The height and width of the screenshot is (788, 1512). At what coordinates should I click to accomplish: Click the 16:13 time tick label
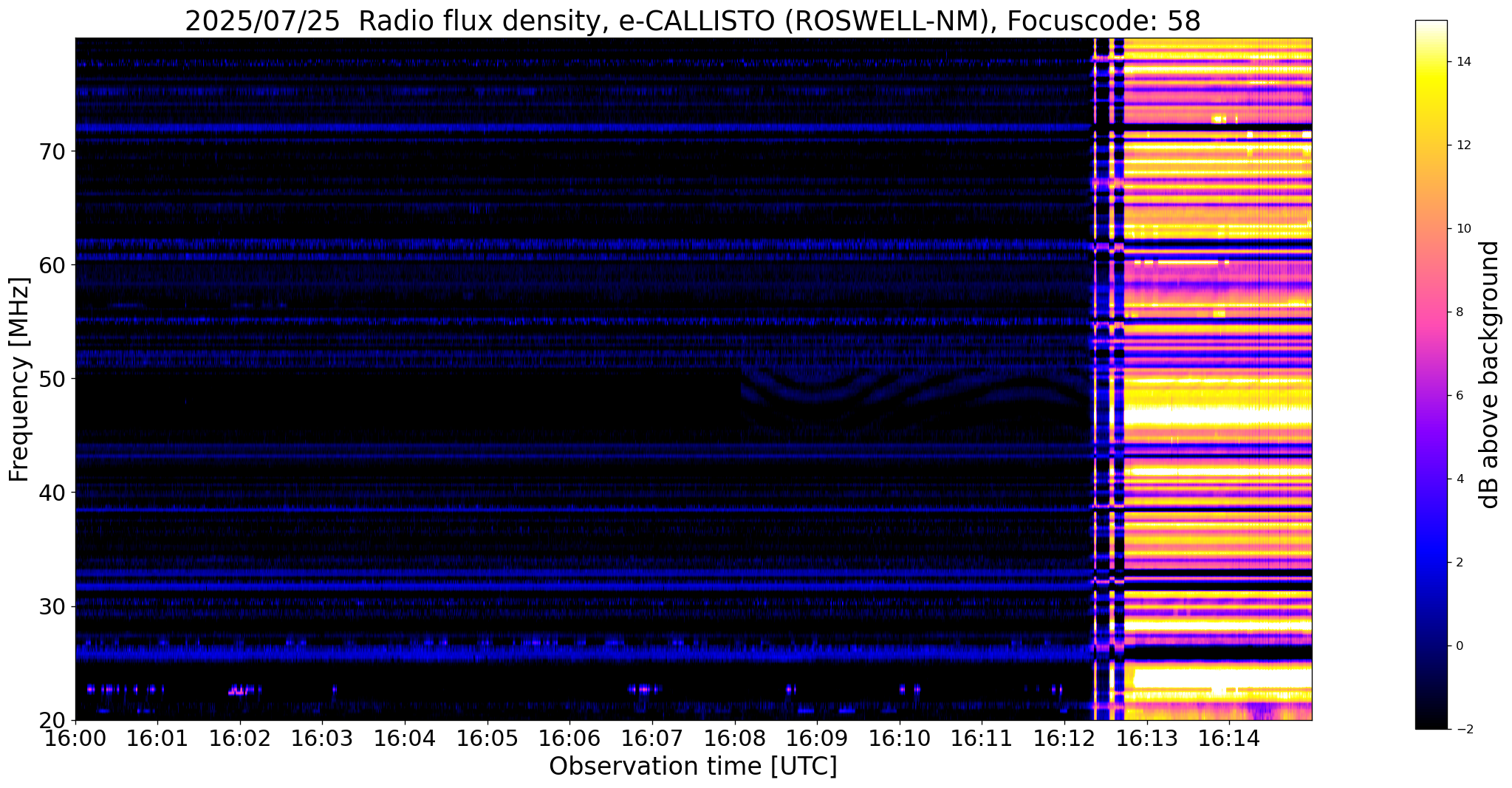(x=1147, y=739)
